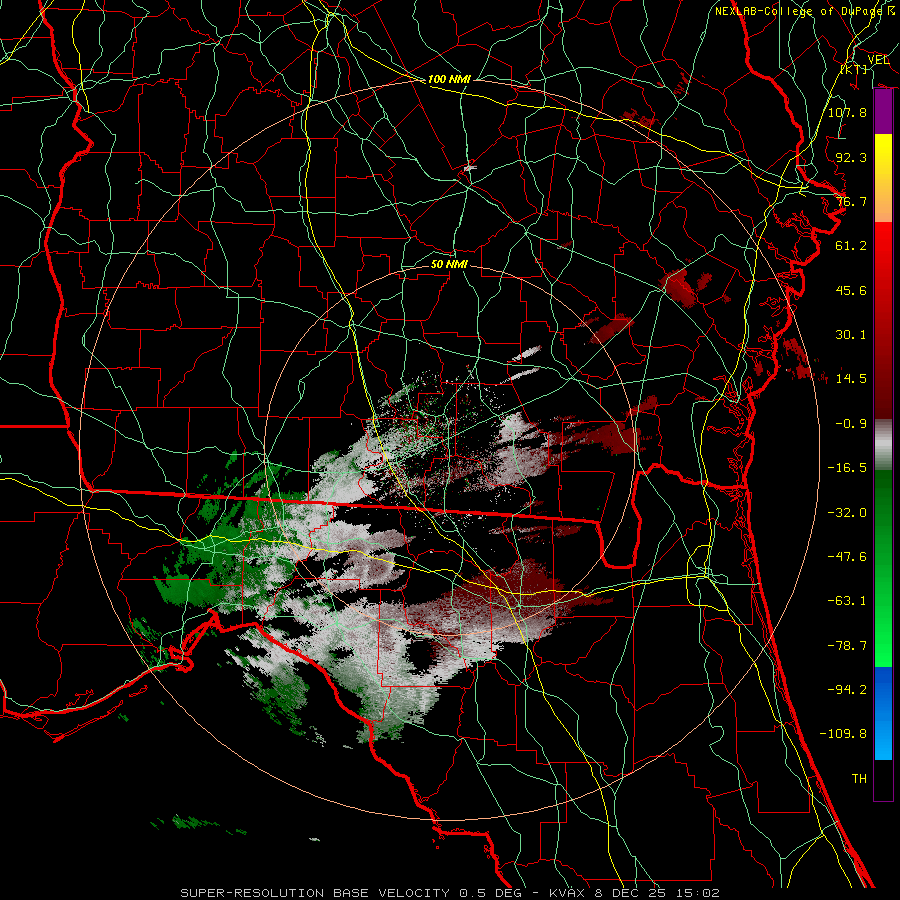Click the purple segment of the color scale
Image resolution: width=900 pixels, height=900 pixels.
(883, 112)
